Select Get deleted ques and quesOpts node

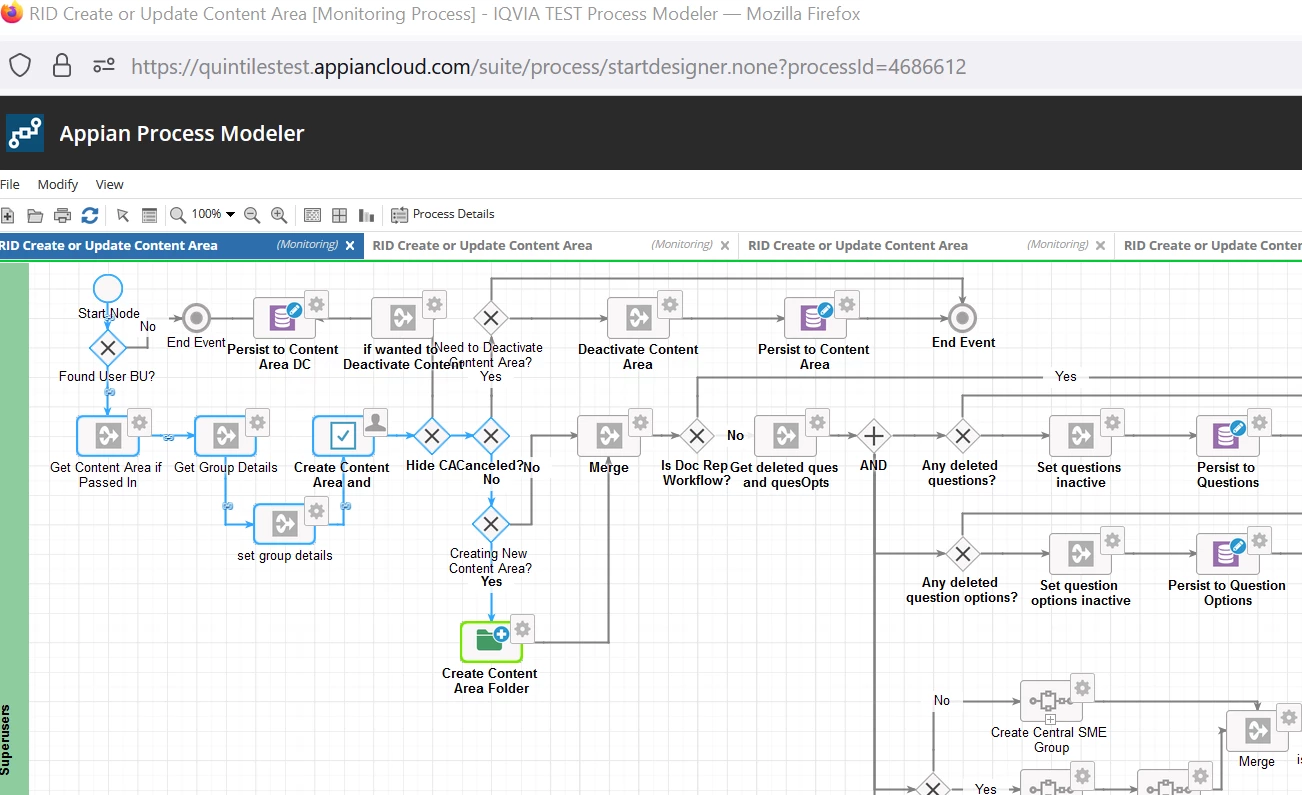(x=785, y=436)
